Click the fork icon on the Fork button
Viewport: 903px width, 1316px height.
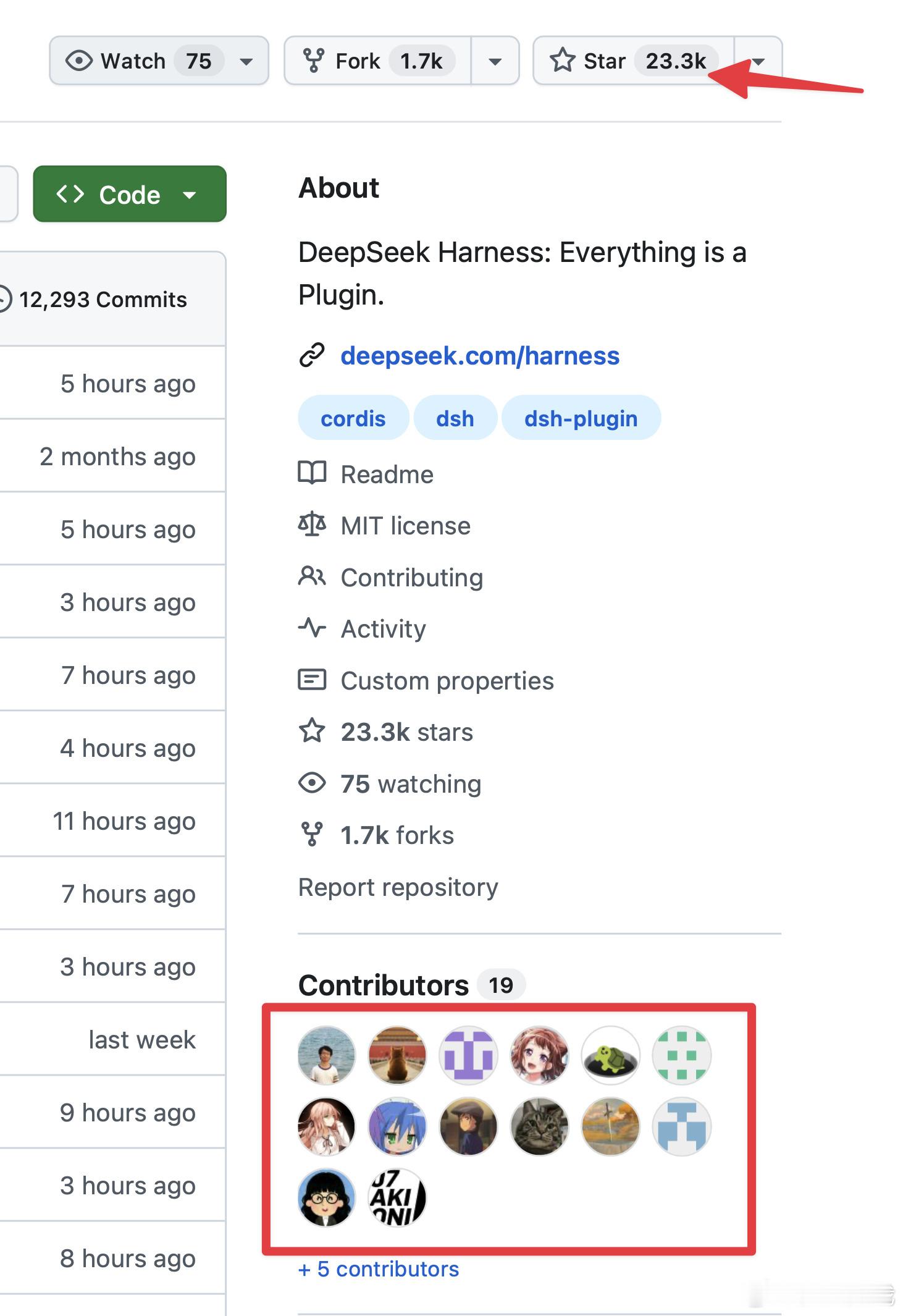pyautogui.click(x=314, y=61)
